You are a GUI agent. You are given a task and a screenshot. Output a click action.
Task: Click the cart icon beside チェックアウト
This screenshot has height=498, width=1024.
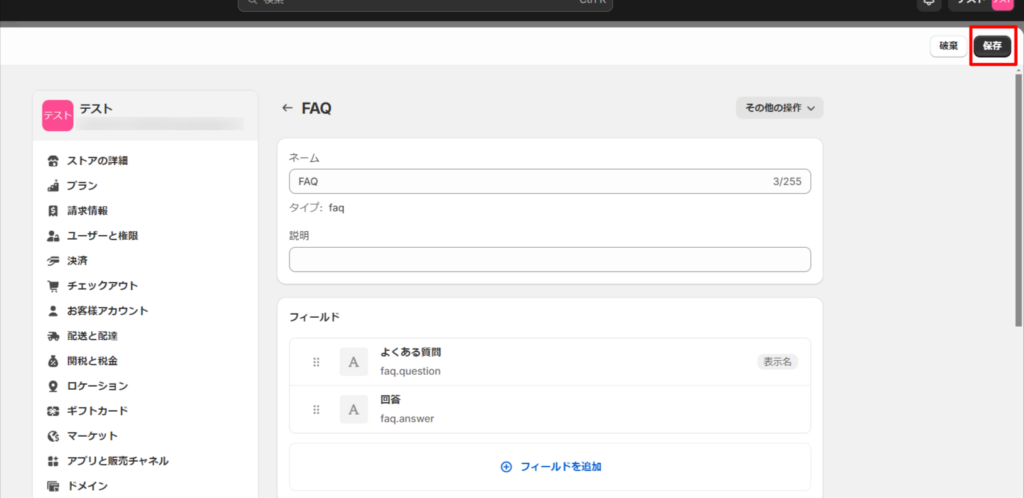pos(54,286)
